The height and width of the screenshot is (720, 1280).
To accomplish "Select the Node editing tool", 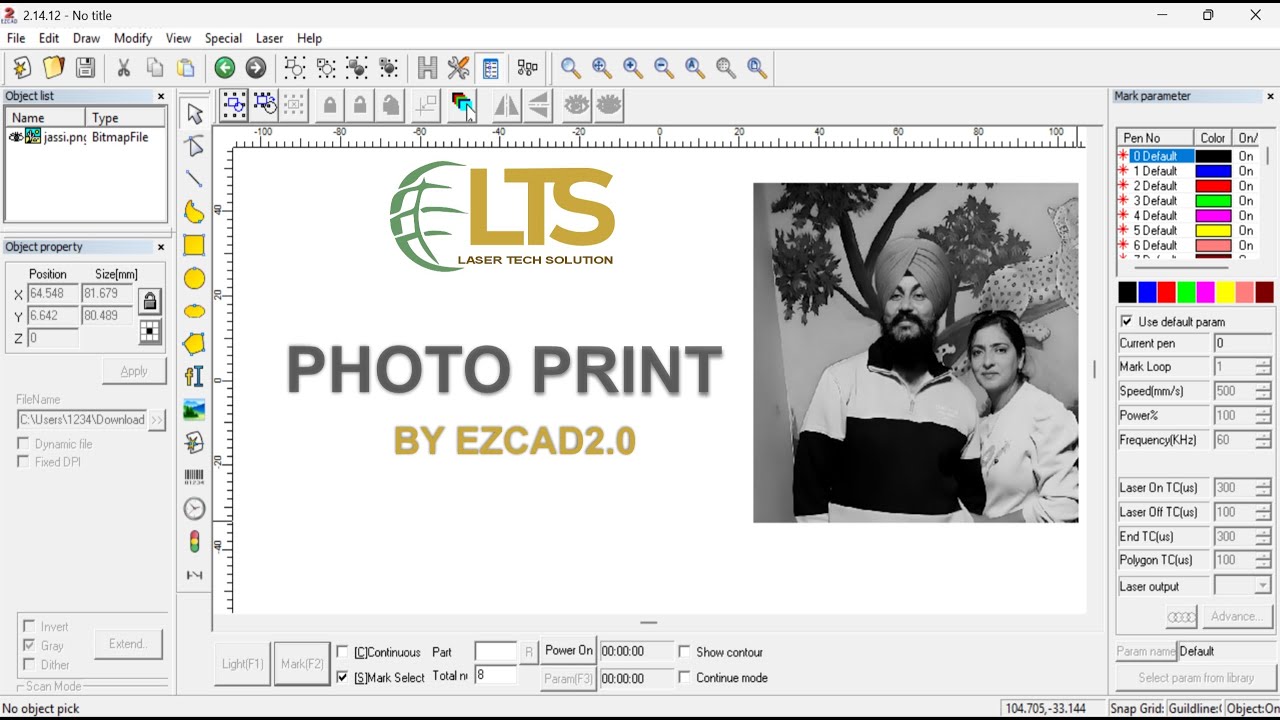I will [194, 146].
